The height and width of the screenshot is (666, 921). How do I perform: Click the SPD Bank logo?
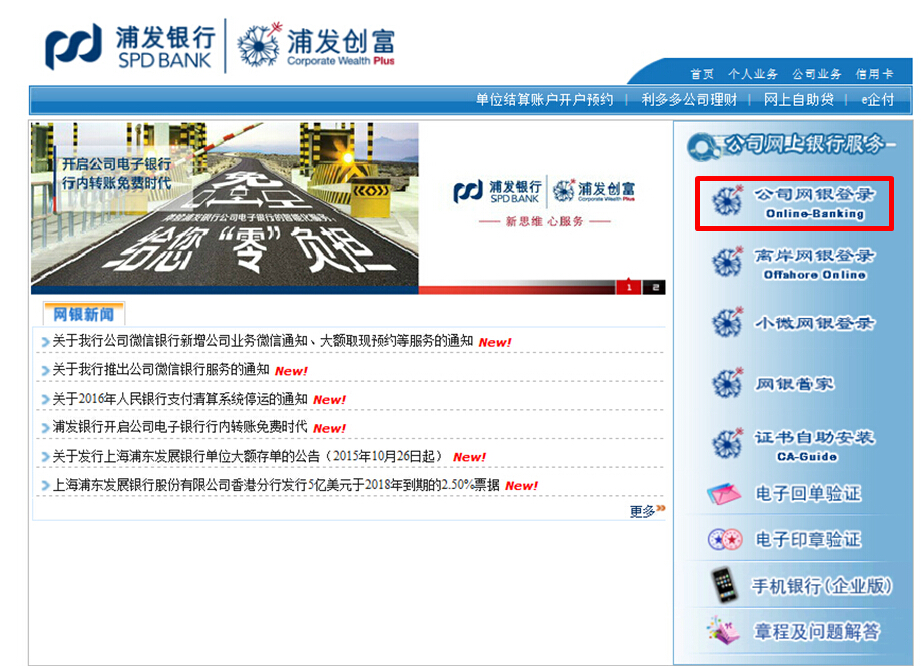click(x=130, y=46)
